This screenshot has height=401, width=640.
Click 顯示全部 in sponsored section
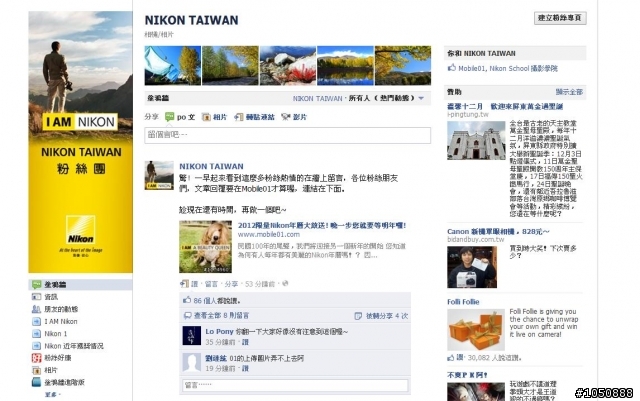569,92
